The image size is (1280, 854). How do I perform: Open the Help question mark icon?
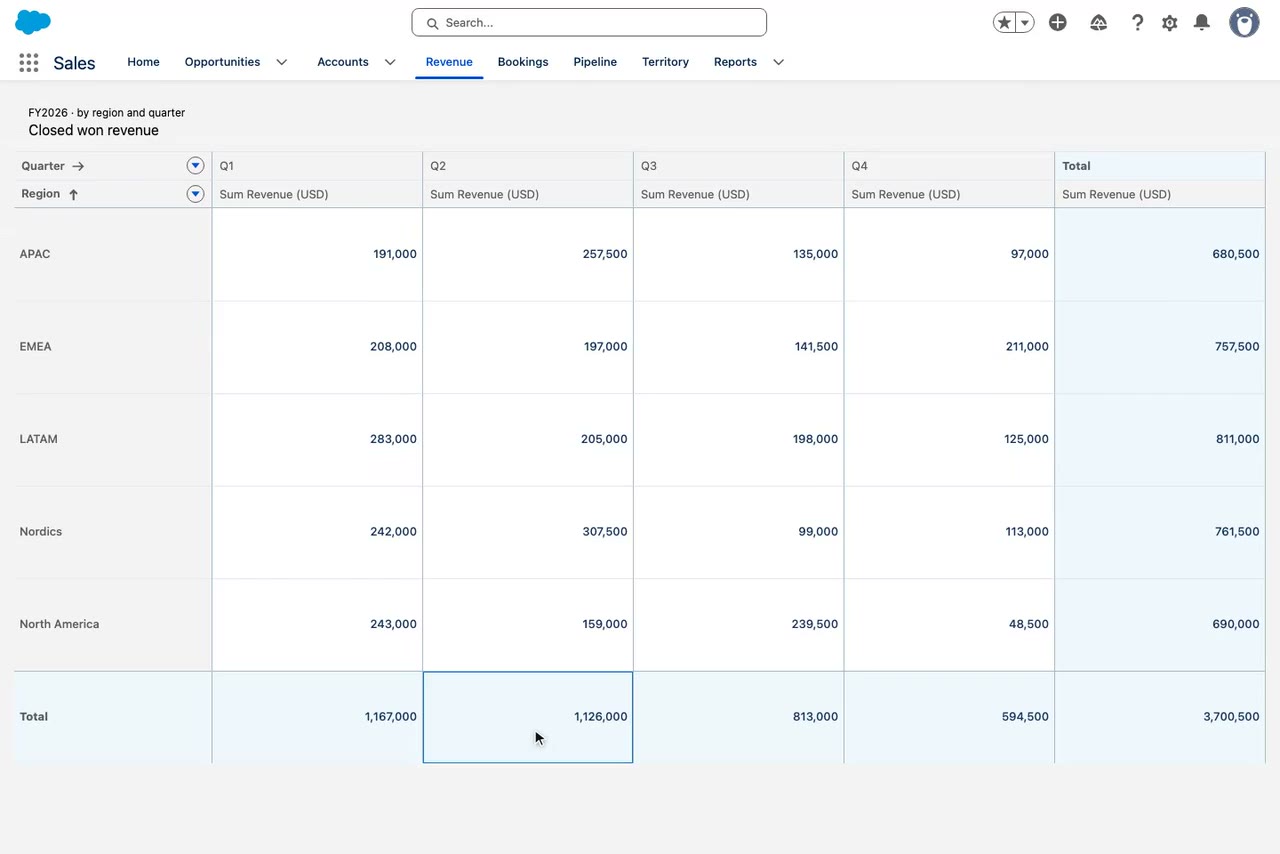click(x=1137, y=22)
